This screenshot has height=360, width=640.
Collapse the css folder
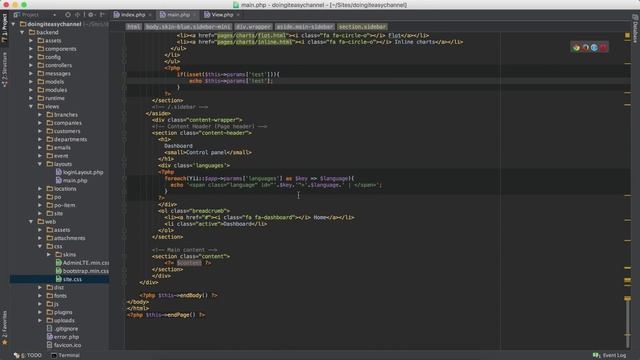(40, 247)
